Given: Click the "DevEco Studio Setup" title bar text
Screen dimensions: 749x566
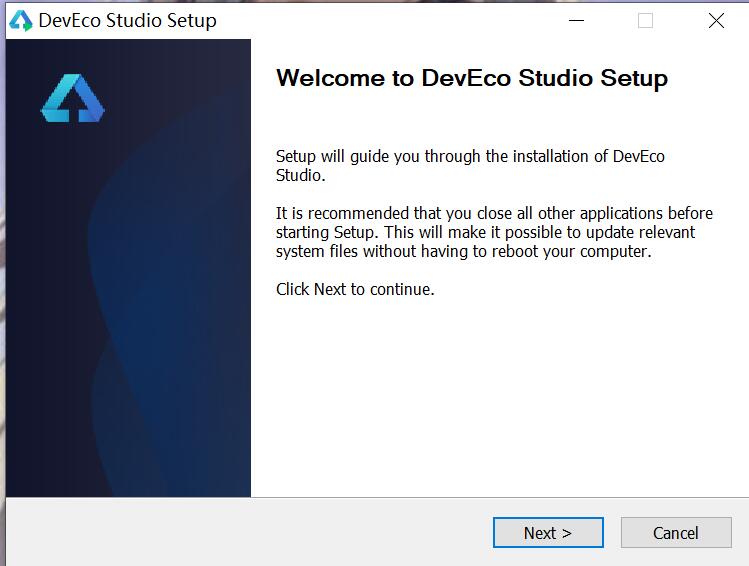Looking at the screenshot, I should point(127,21).
